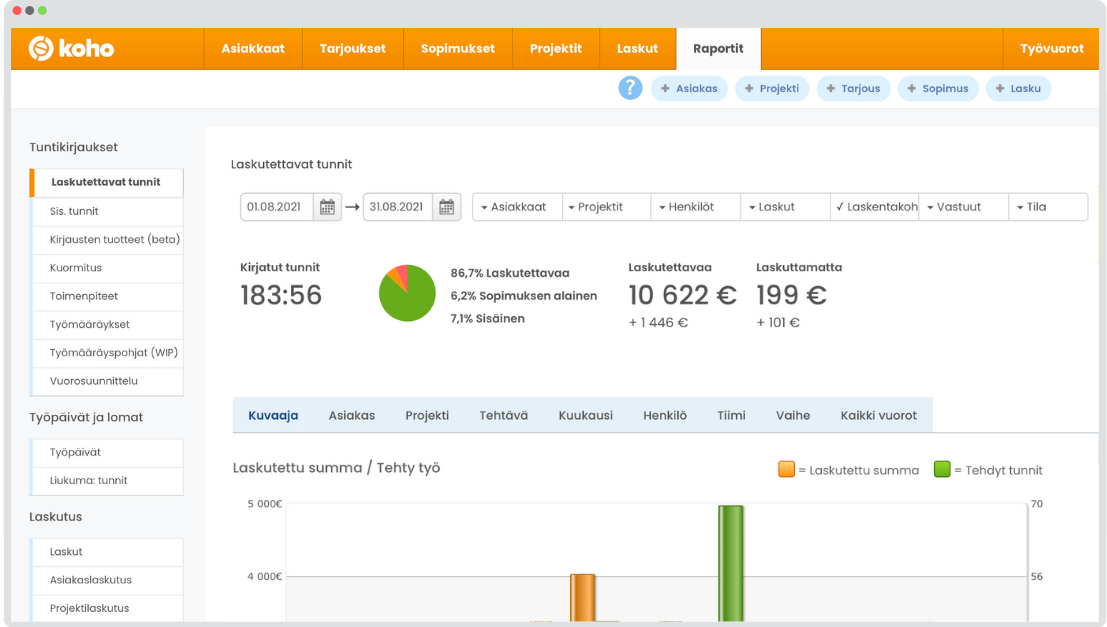Image resolution: width=1107 pixels, height=627 pixels.
Task: Open Toimenpiteet sidebar item
Action: (x=107, y=296)
